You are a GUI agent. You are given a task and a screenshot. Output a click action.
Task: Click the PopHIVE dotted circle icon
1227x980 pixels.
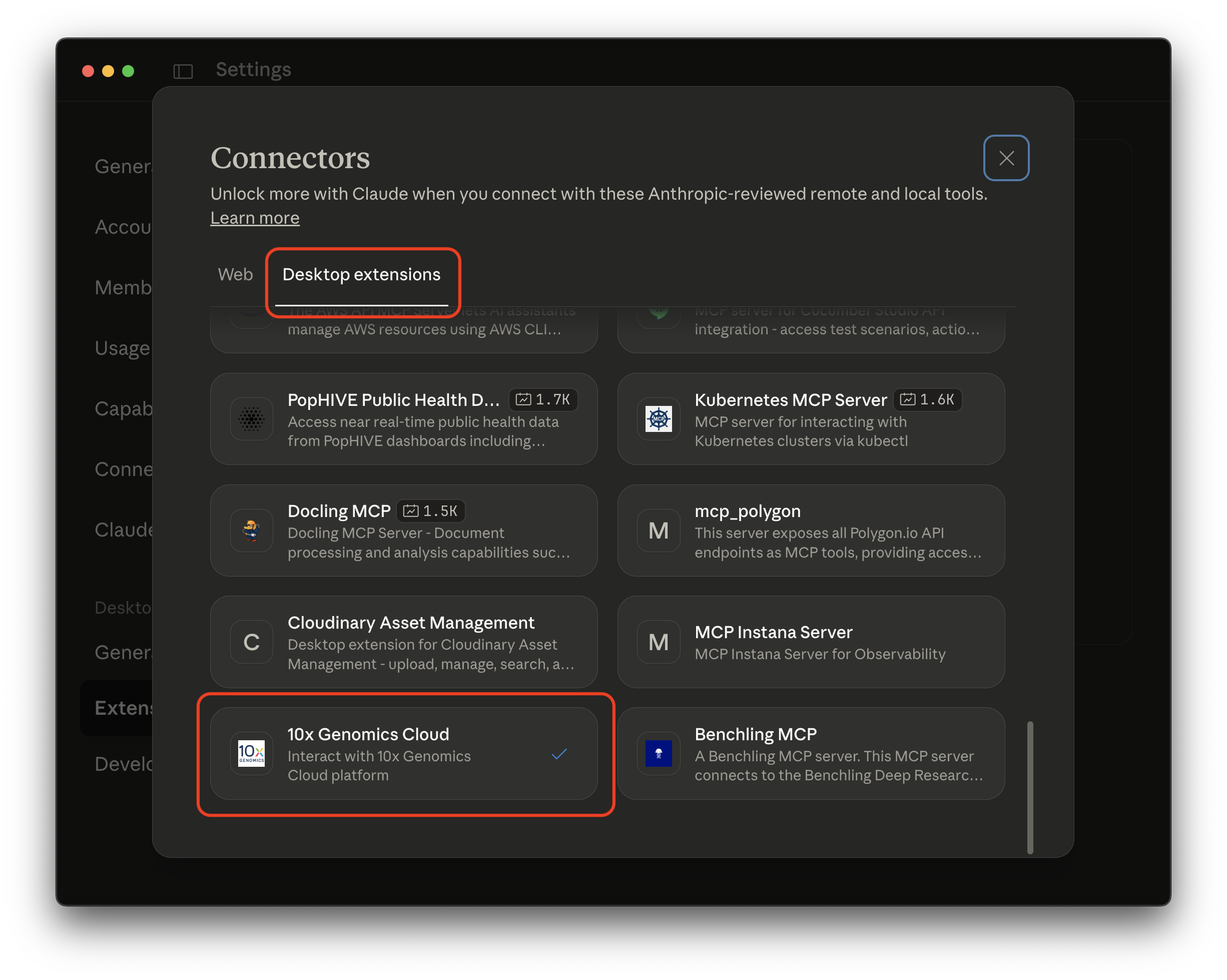(251, 419)
